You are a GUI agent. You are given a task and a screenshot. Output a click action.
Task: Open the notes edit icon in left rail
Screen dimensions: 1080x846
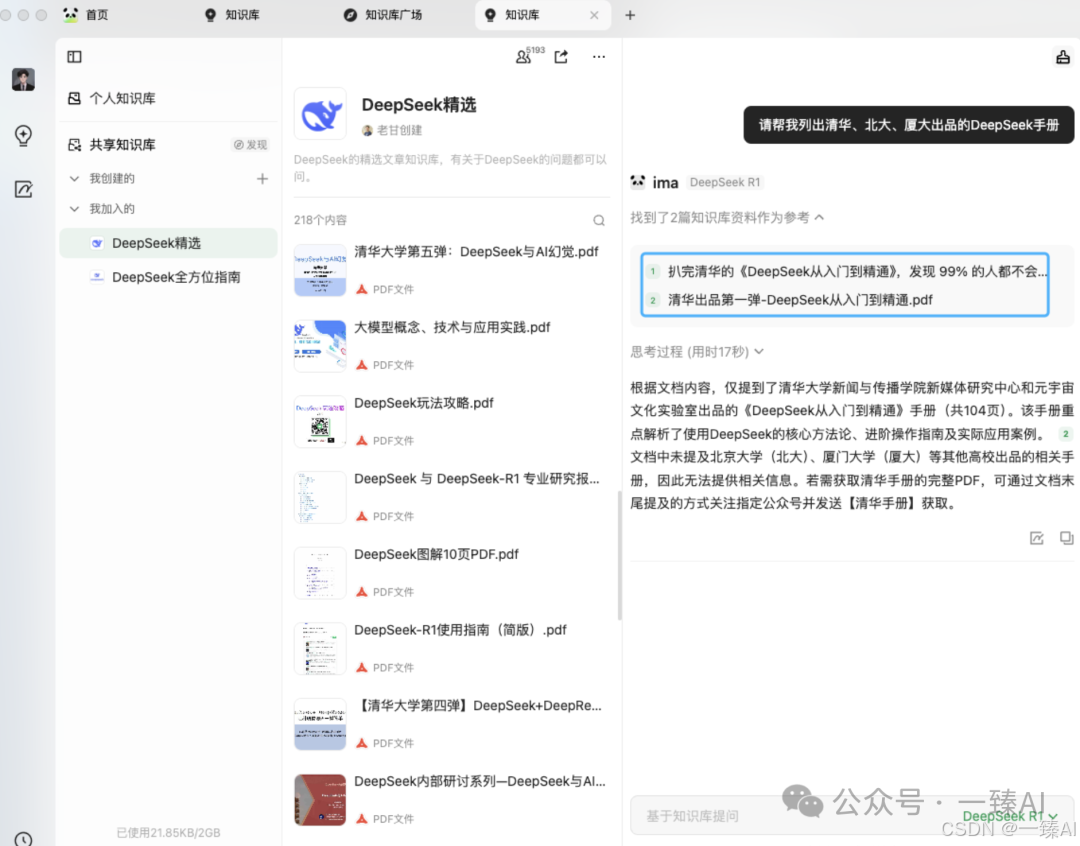[x=23, y=189]
